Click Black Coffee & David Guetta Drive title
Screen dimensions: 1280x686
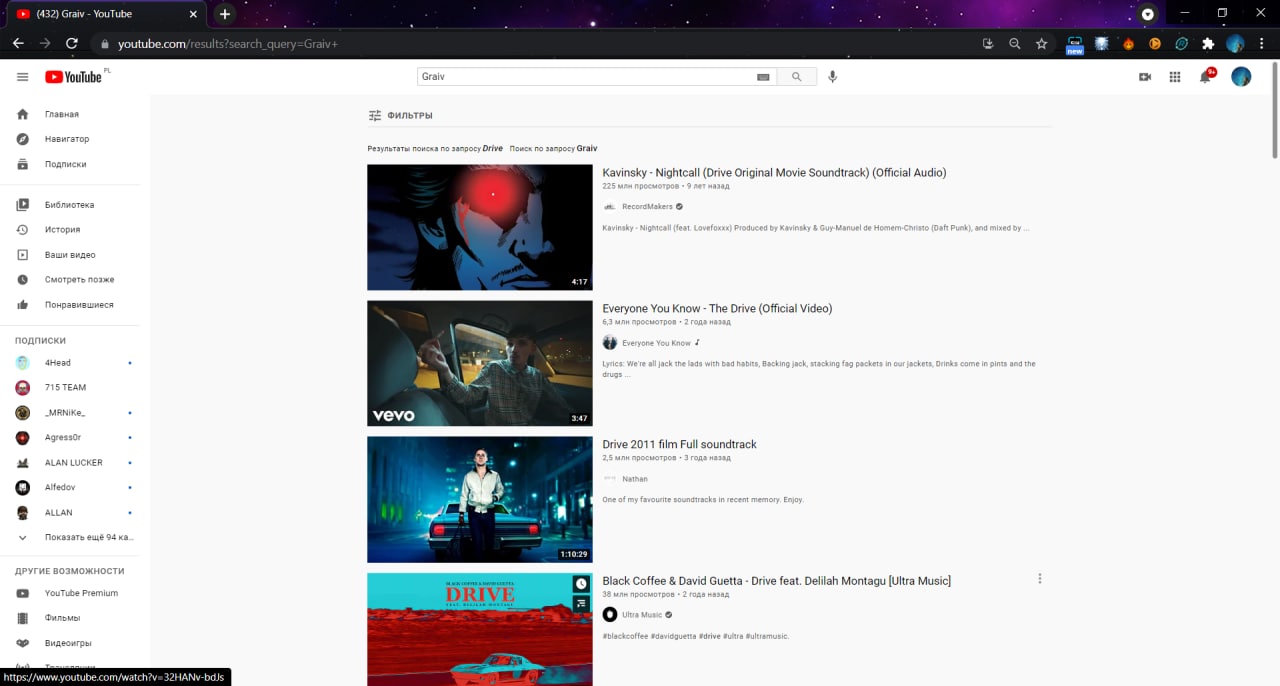(776, 581)
